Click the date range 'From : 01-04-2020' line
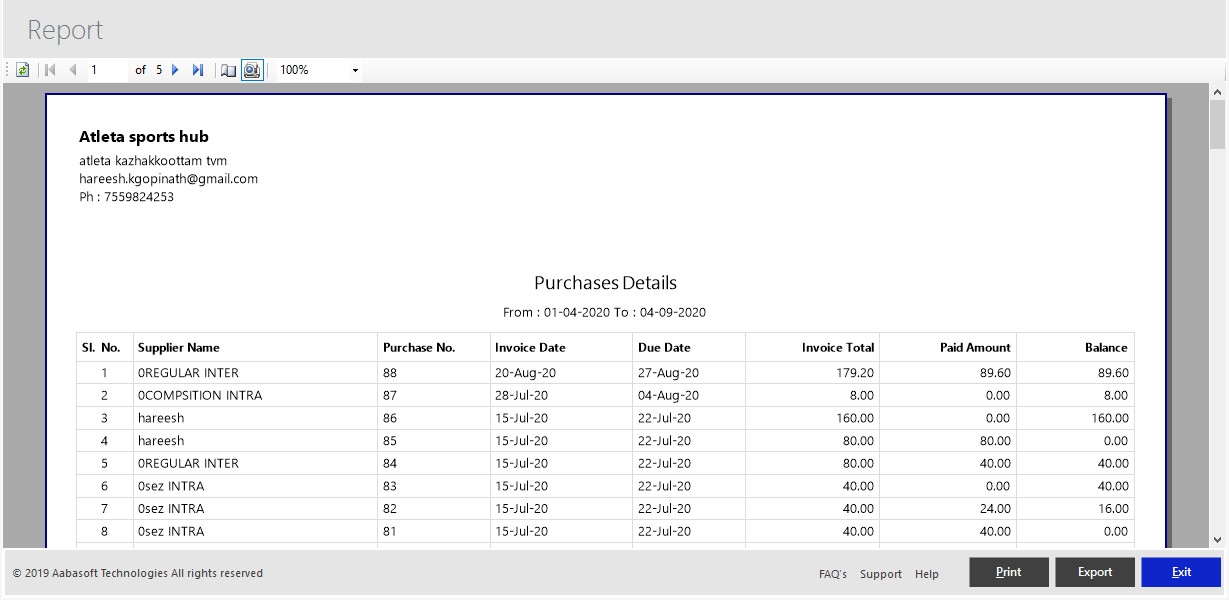The width and height of the screenshot is (1229, 600). pos(605,312)
